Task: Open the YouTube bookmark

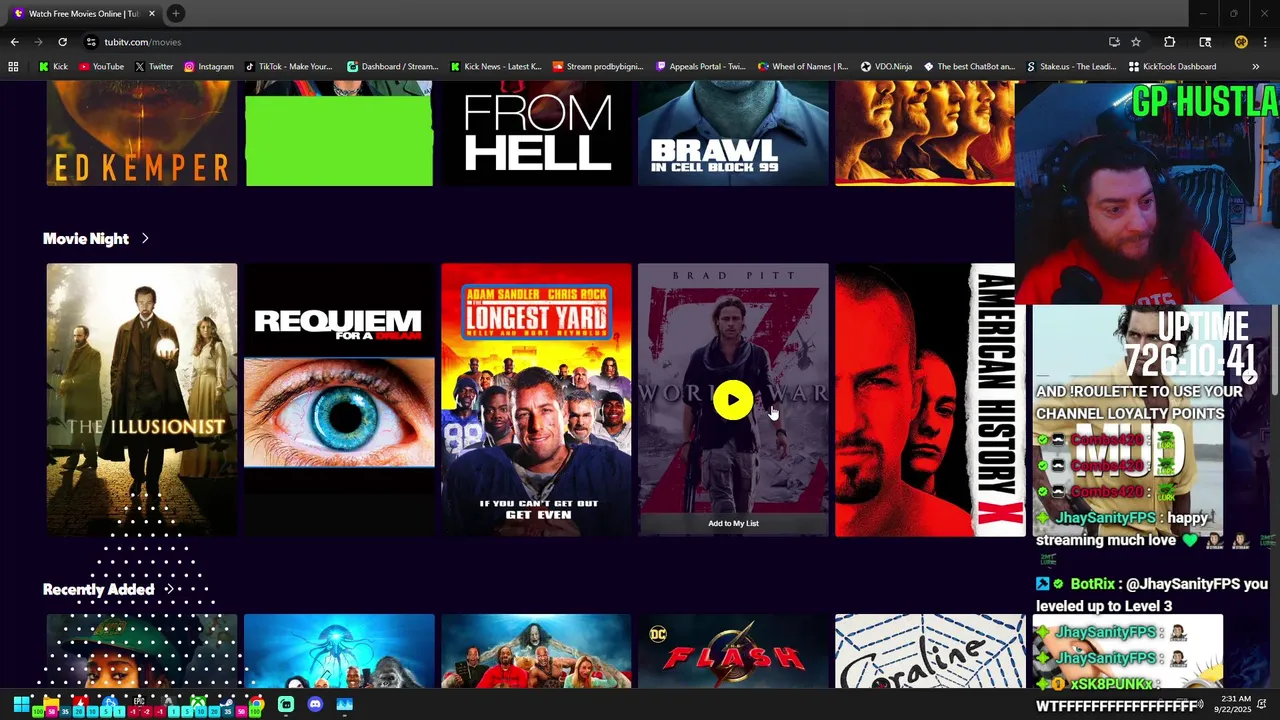Action: pyautogui.click(x=101, y=67)
